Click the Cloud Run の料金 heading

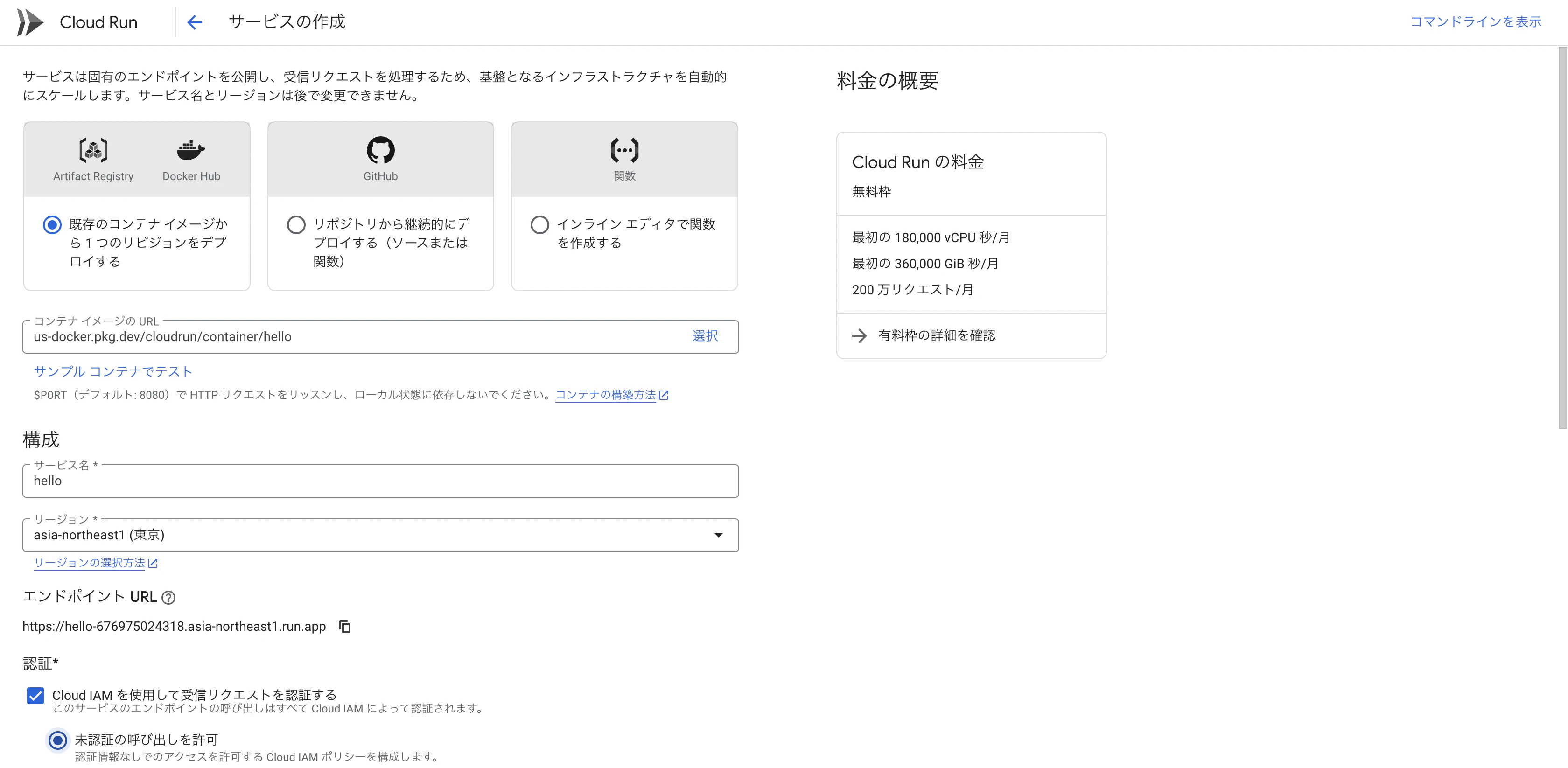click(x=918, y=162)
